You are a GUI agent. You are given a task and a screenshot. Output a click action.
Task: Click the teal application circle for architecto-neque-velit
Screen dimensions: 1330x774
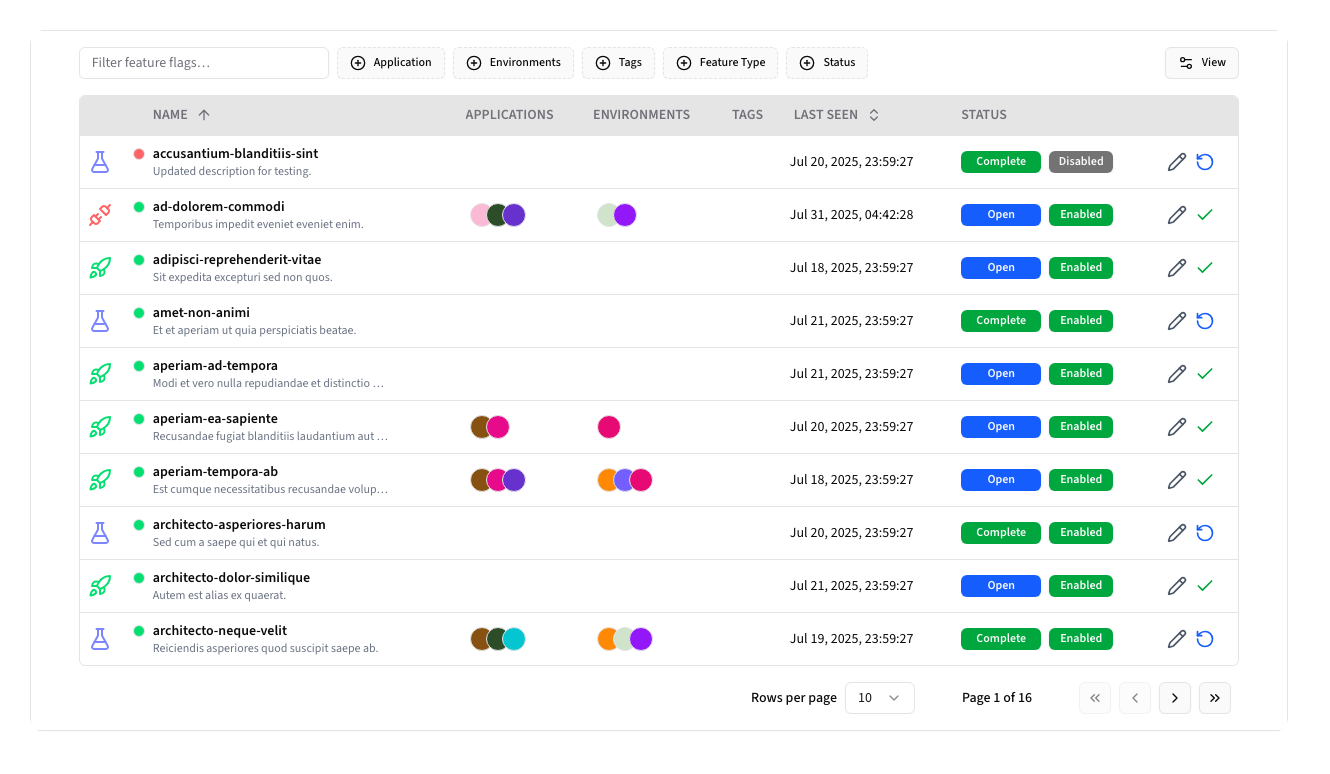pos(514,639)
